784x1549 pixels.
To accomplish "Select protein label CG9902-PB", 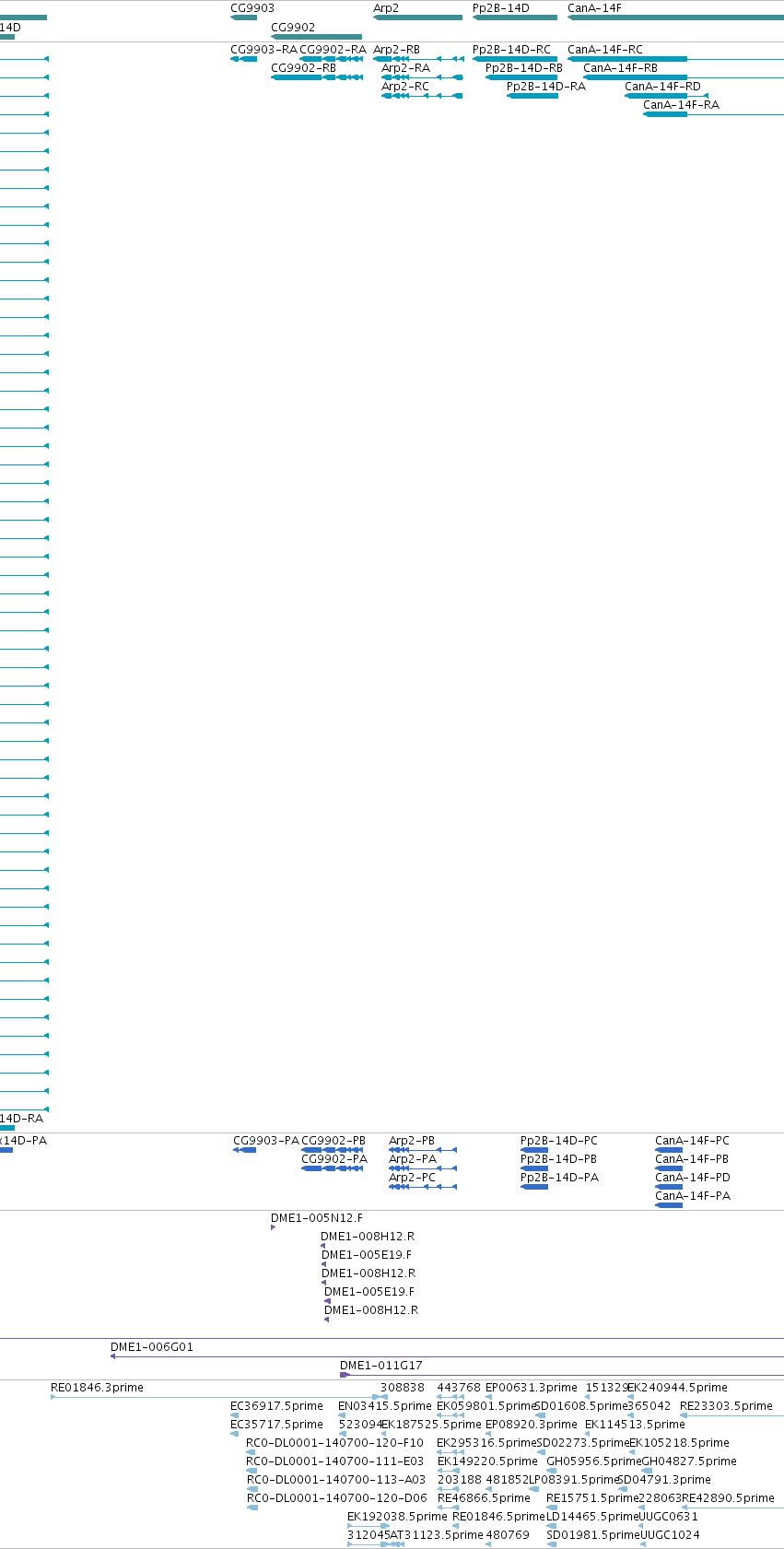I will coord(333,1141).
